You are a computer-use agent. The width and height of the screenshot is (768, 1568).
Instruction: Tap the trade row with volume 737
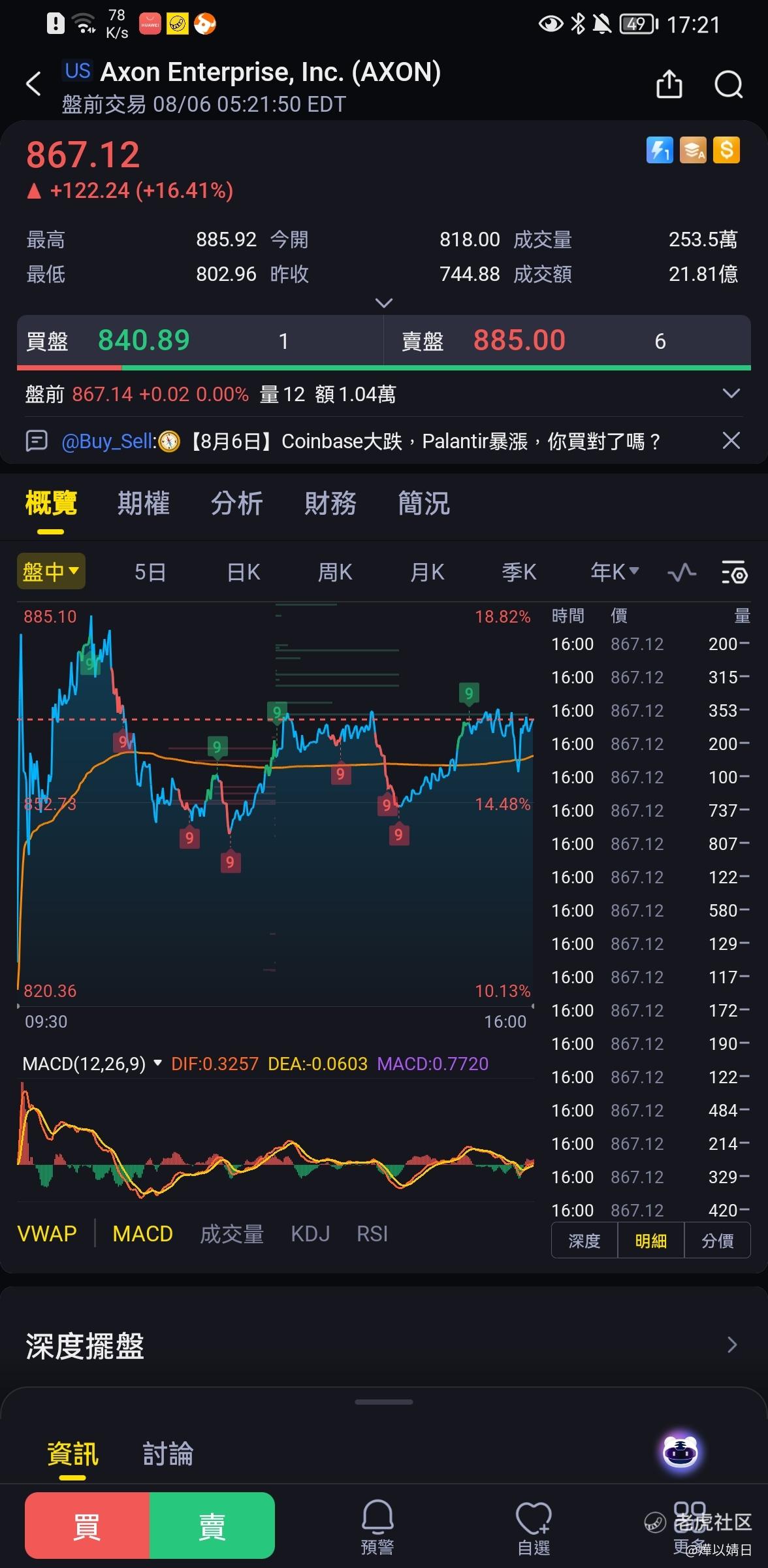[x=651, y=810]
